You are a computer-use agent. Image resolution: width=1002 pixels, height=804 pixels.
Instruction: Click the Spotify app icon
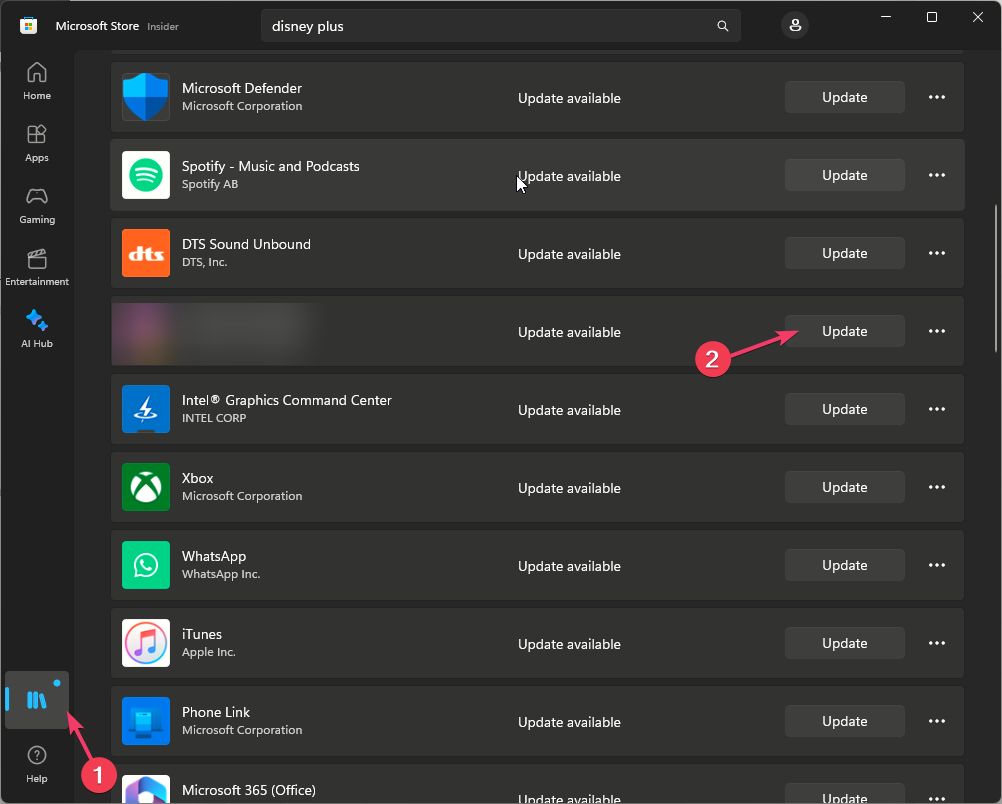[x=146, y=176]
